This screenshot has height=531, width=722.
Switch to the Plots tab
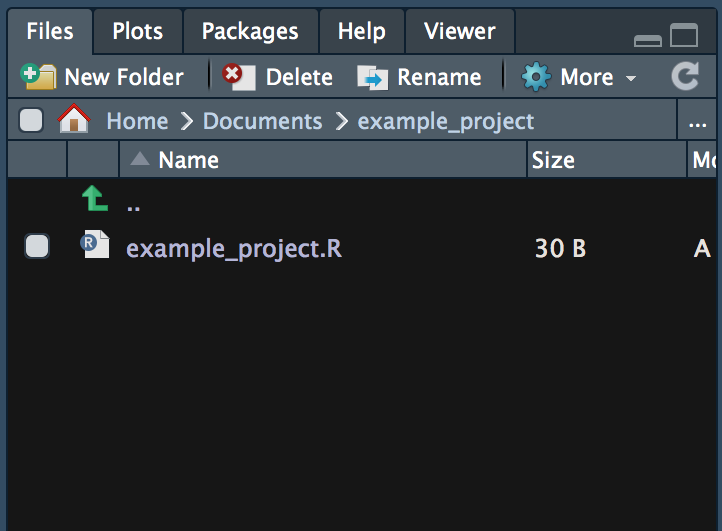click(138, 31)
